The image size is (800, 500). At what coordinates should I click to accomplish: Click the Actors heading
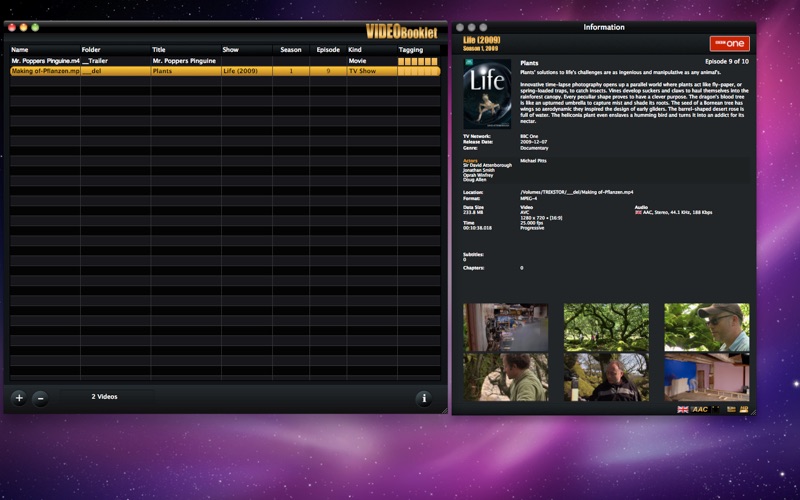(x=470, y=161)
